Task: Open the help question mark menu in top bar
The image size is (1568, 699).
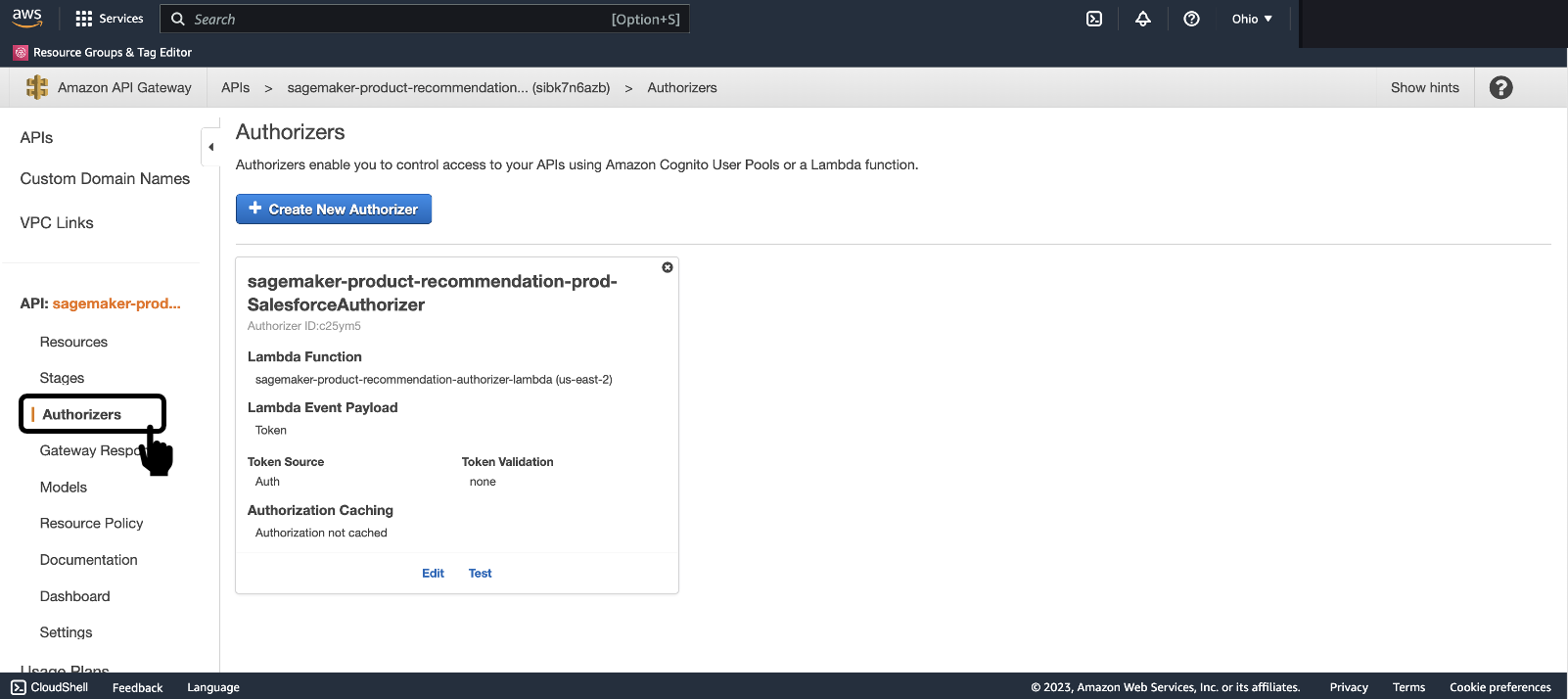Action: tap(1191, 19)
